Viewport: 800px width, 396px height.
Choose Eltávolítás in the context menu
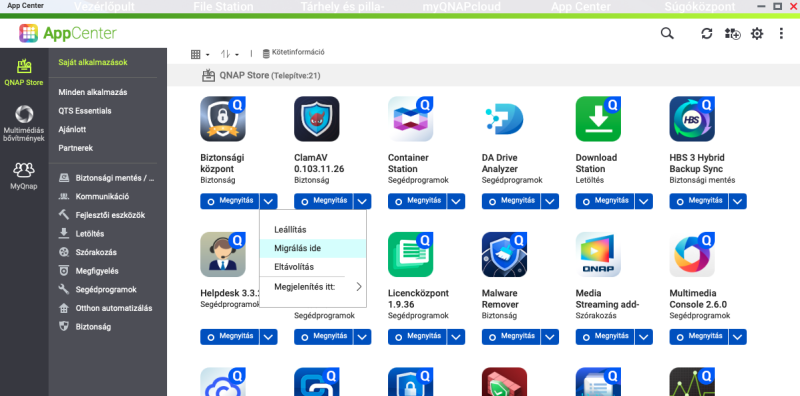313,267
